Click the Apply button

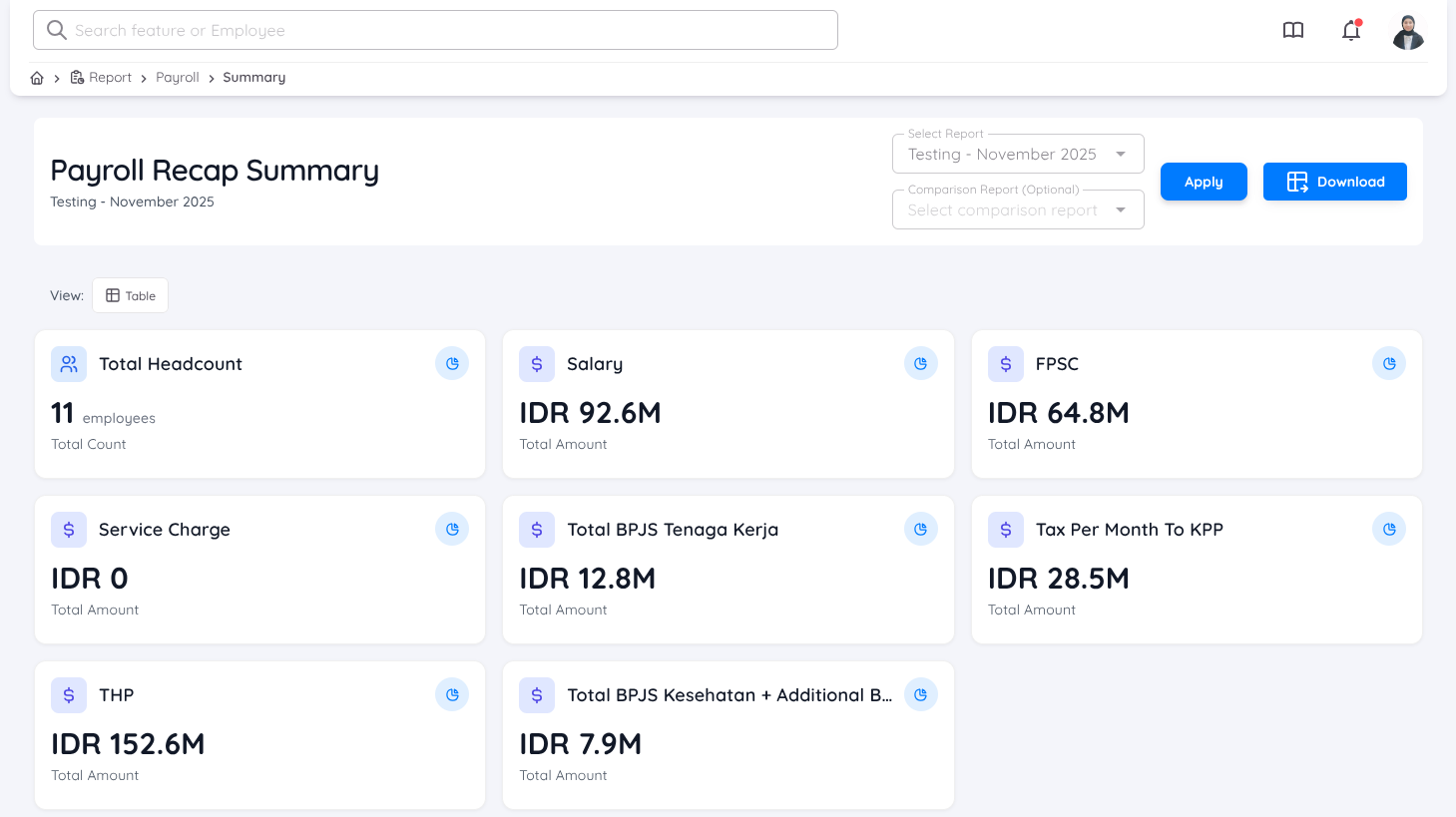click(1203, 182)
